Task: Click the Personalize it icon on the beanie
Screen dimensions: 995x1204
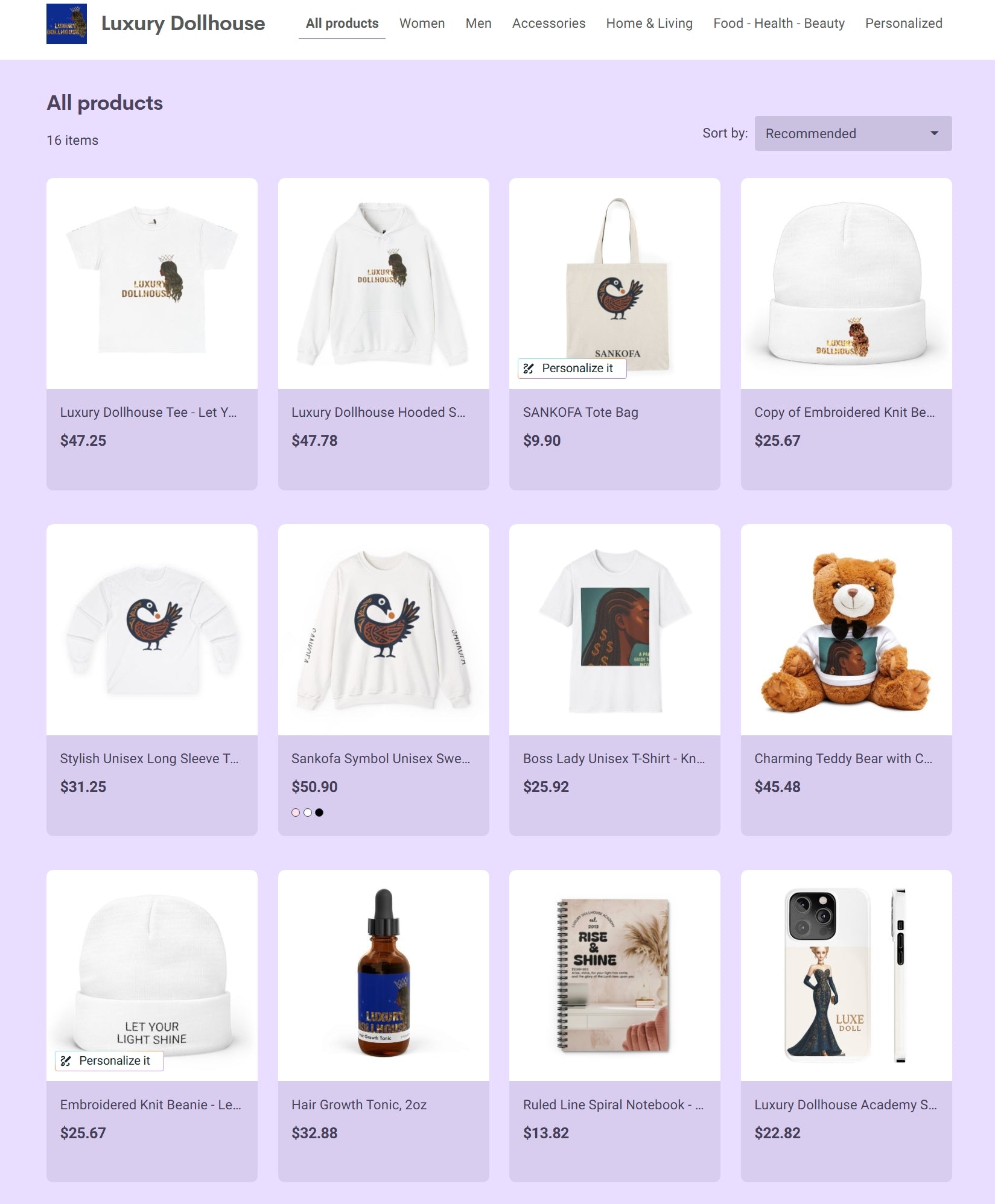Action: 66,1061
